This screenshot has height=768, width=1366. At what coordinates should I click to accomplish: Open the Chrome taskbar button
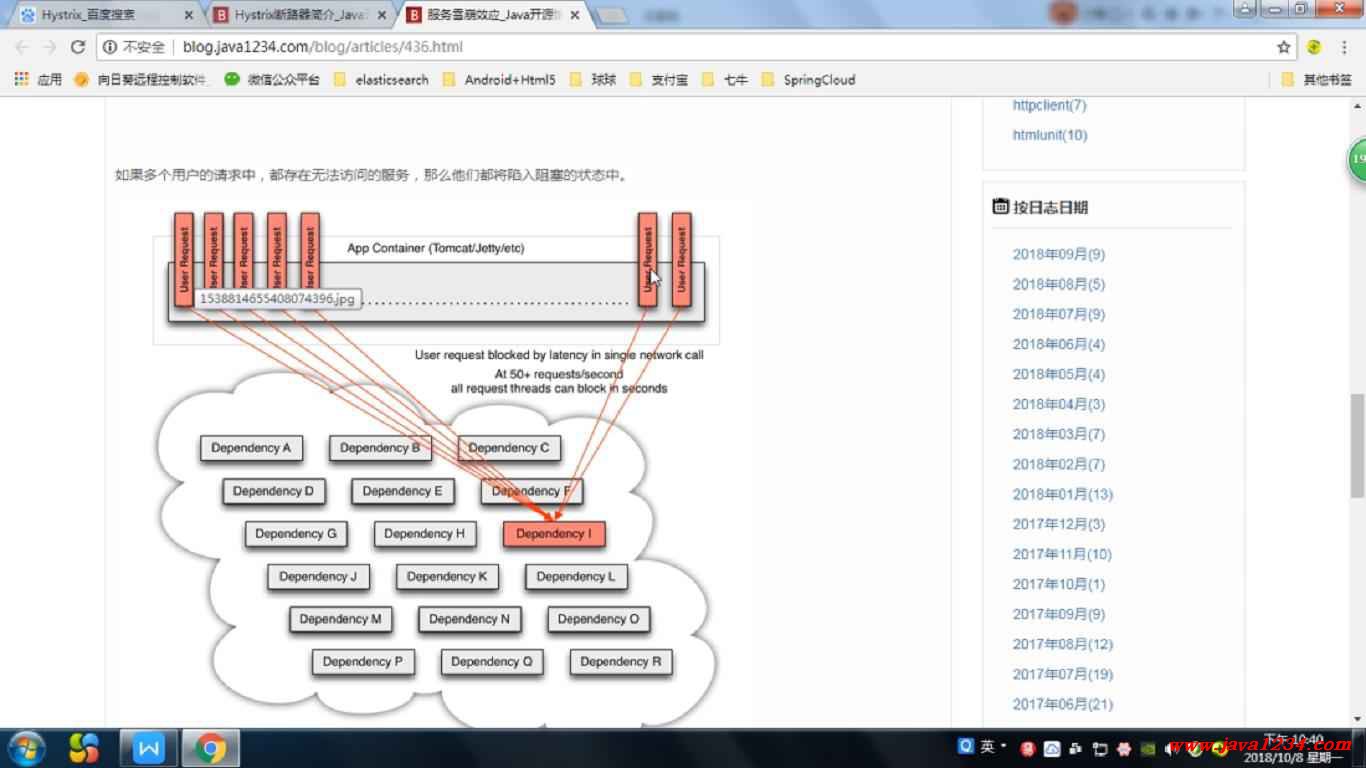(210, 748)
